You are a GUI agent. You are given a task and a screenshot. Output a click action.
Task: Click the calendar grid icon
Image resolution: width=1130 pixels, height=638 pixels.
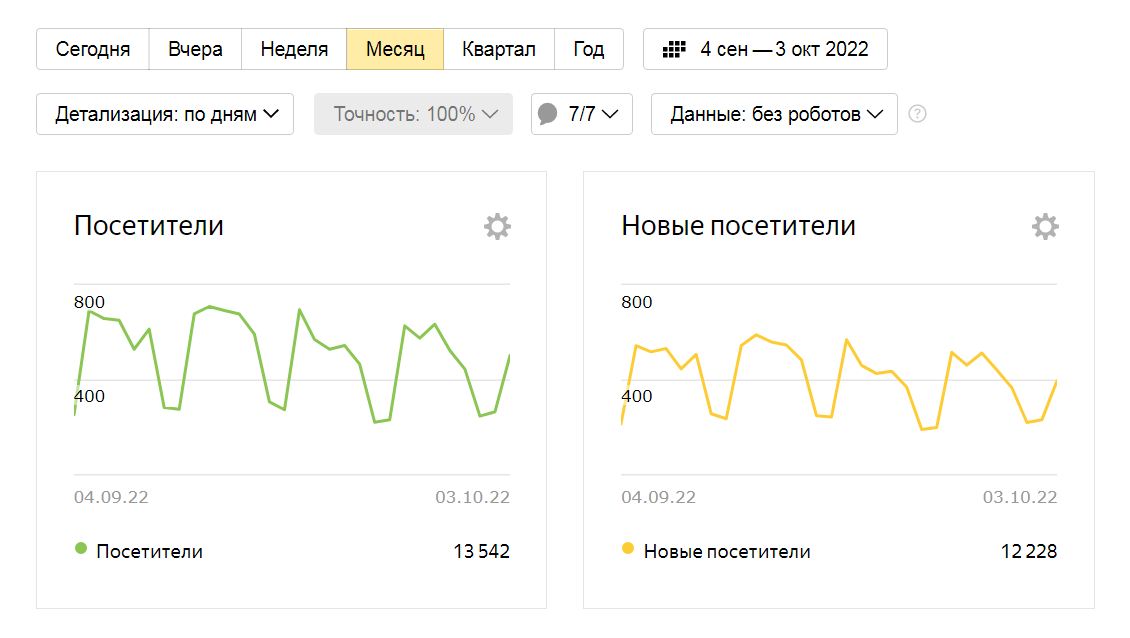pyautogui.click(x=674, y=49)
